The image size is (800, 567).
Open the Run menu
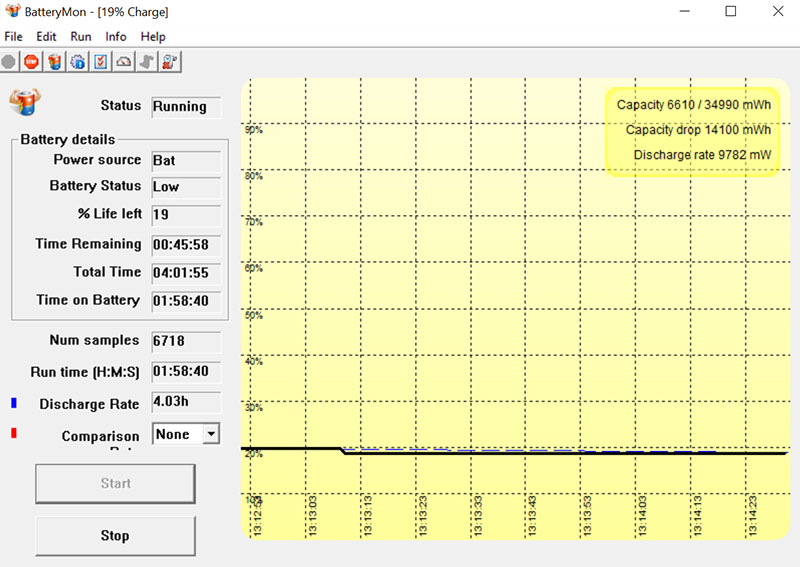pyautogui.click(x=81, y=37)
